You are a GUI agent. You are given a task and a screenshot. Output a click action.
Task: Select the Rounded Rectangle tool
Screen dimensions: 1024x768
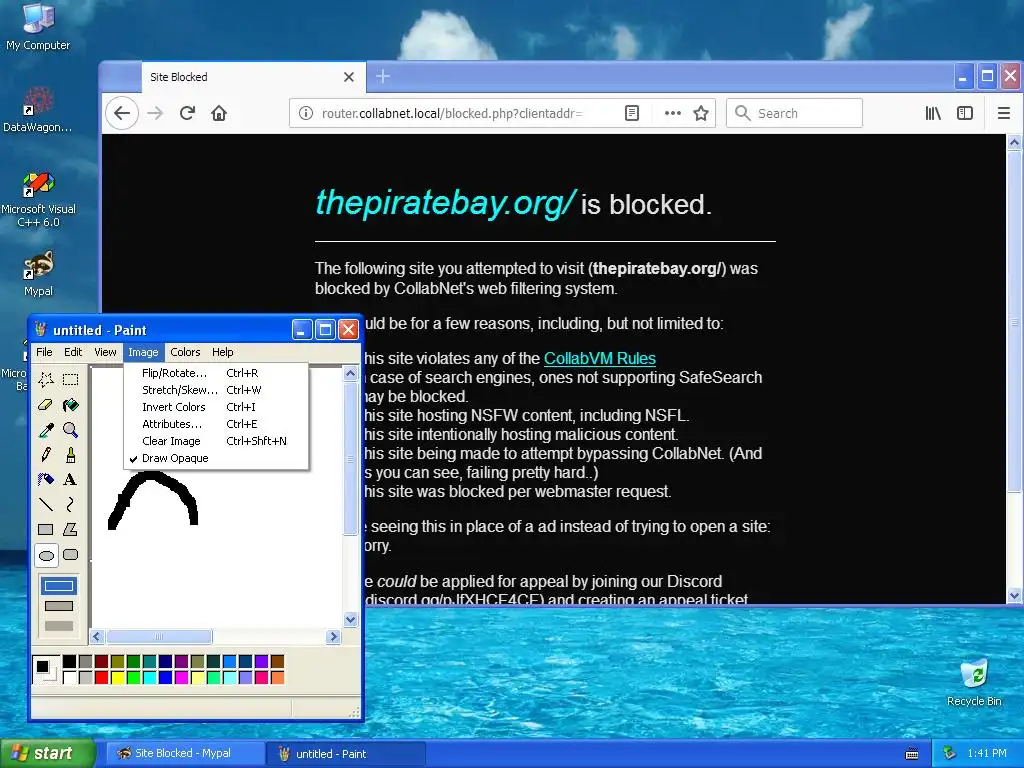[71, 555]
